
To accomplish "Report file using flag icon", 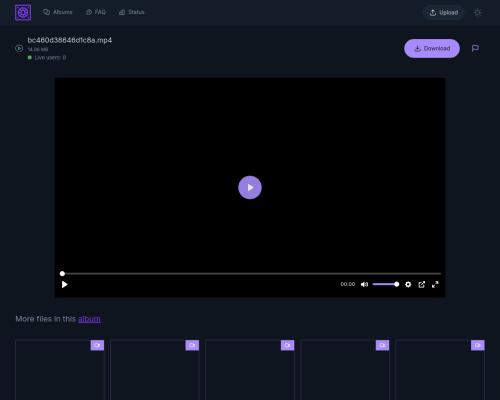I will 475,48.
